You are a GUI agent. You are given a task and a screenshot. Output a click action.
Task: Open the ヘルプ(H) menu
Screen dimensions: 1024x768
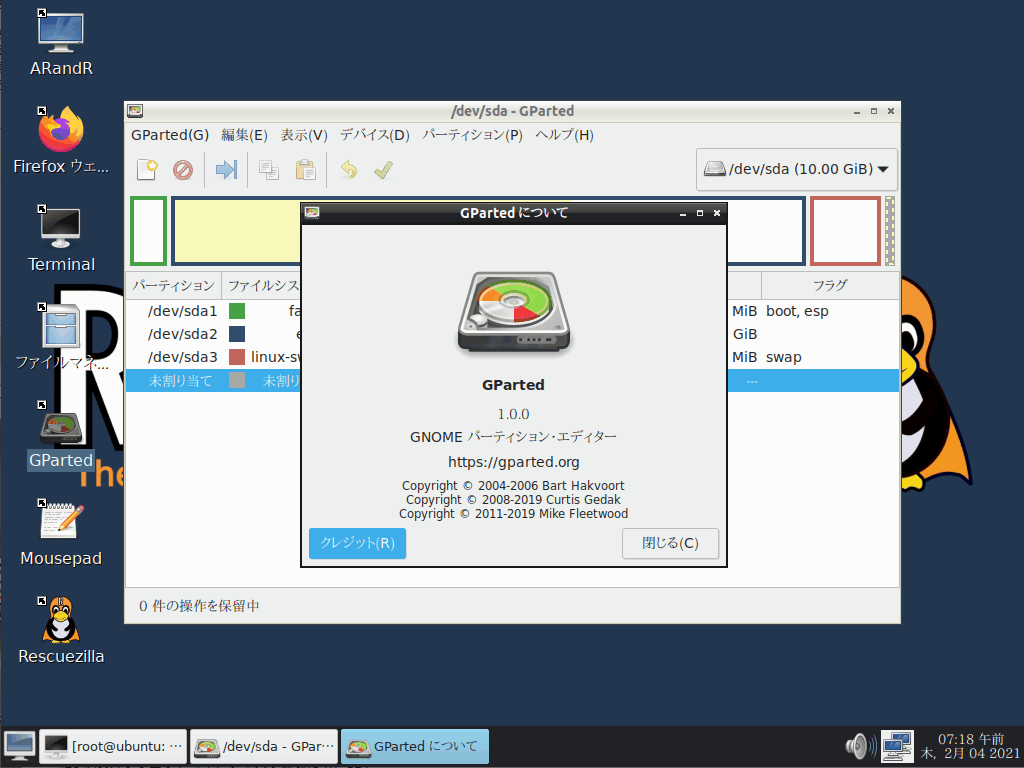(564, 135)
